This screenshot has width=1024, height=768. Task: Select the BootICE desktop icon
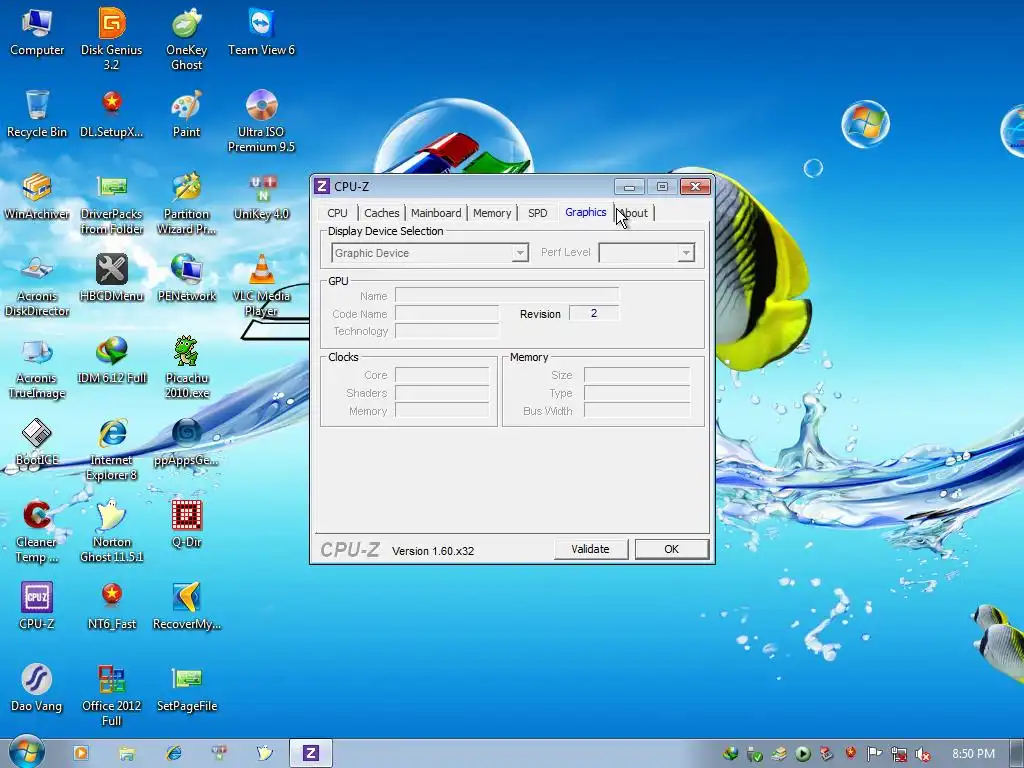pyautogui.click(x=37, y=443)
